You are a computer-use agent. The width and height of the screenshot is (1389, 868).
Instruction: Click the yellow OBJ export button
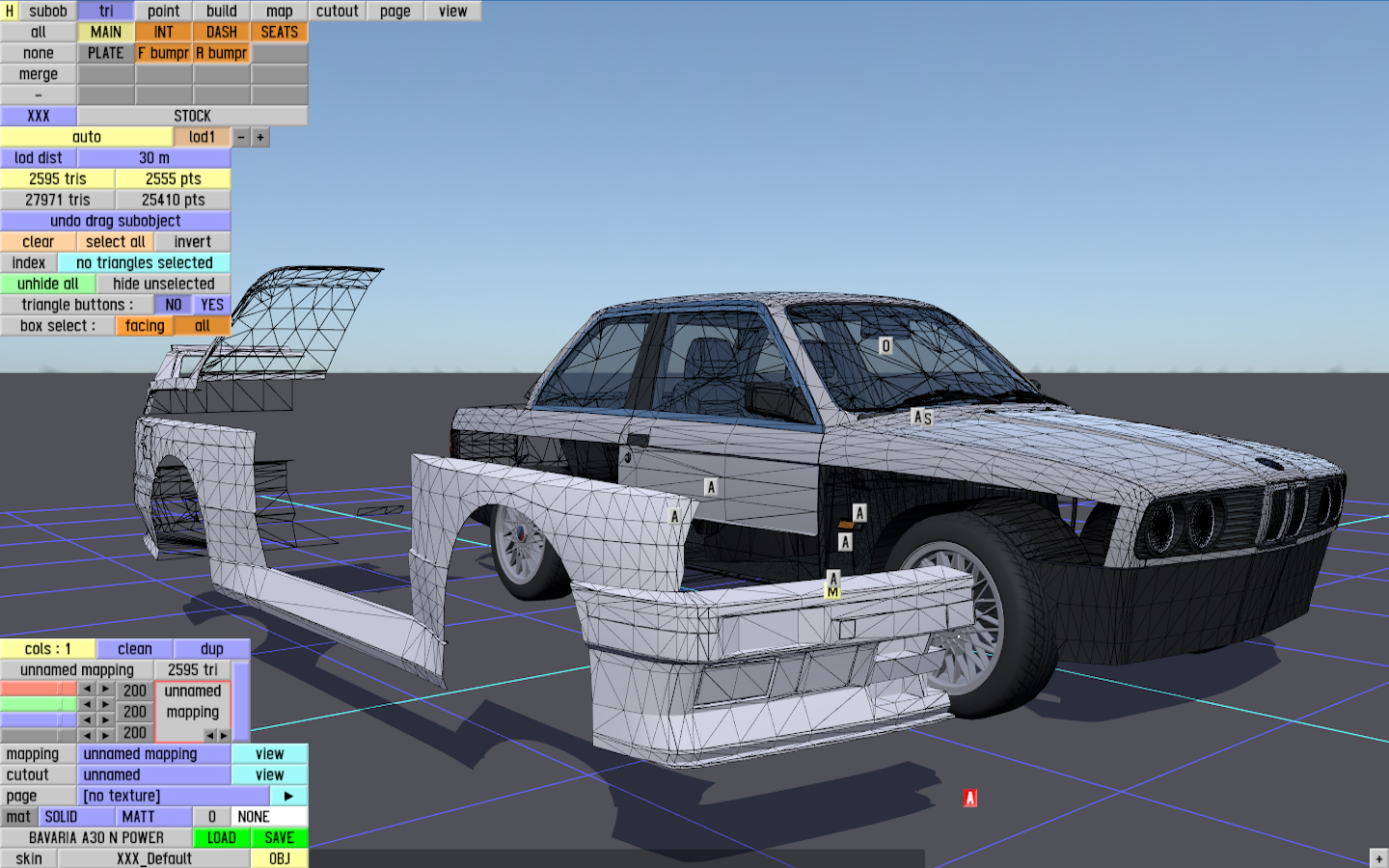point(280,858)
